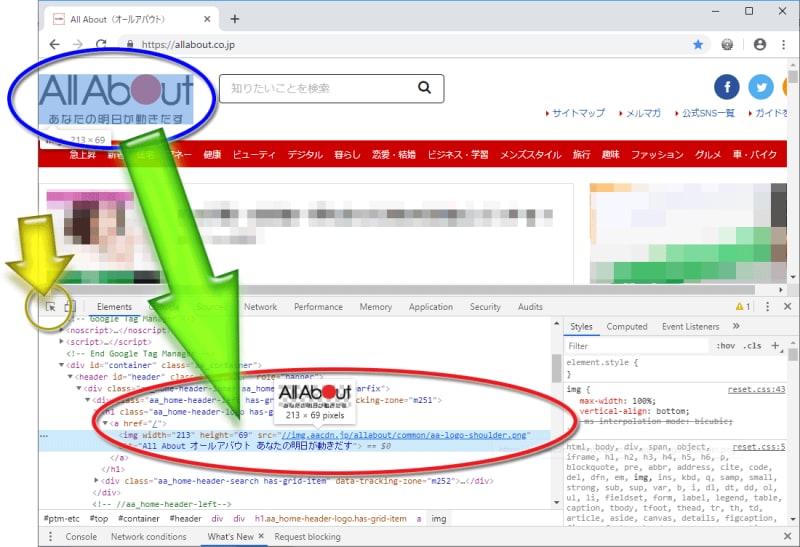
Task: Toggle the DevTools device toolbar icon
Action: pyautogui.click(x=70, y=307)
